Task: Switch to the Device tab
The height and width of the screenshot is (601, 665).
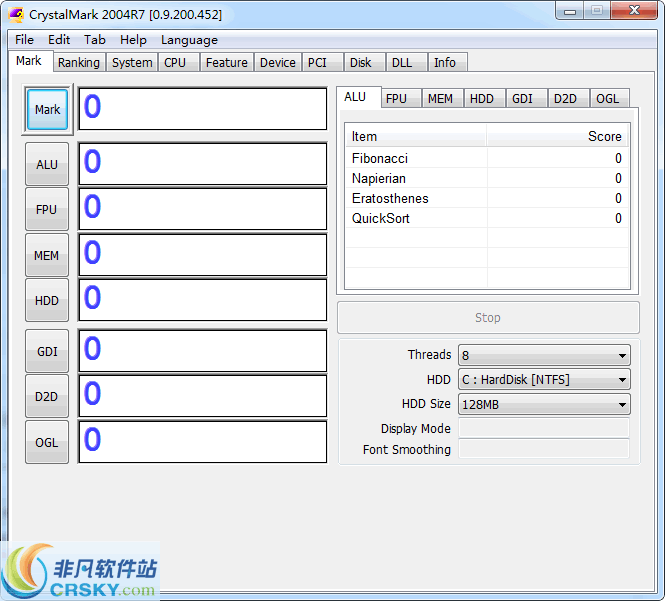Action: click(278, 62)
